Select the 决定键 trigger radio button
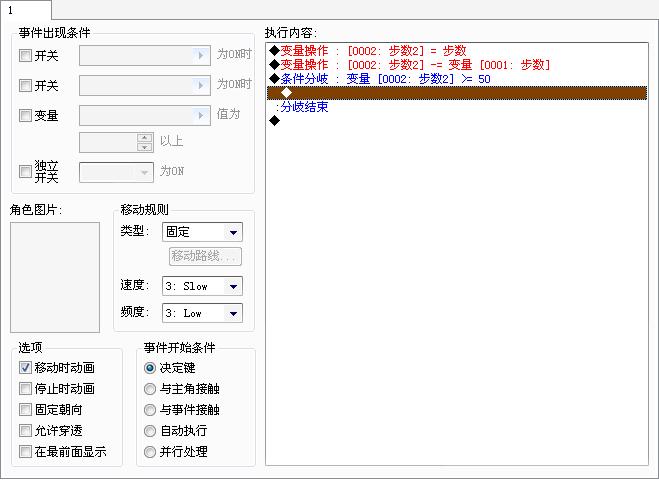 (150, 368)
